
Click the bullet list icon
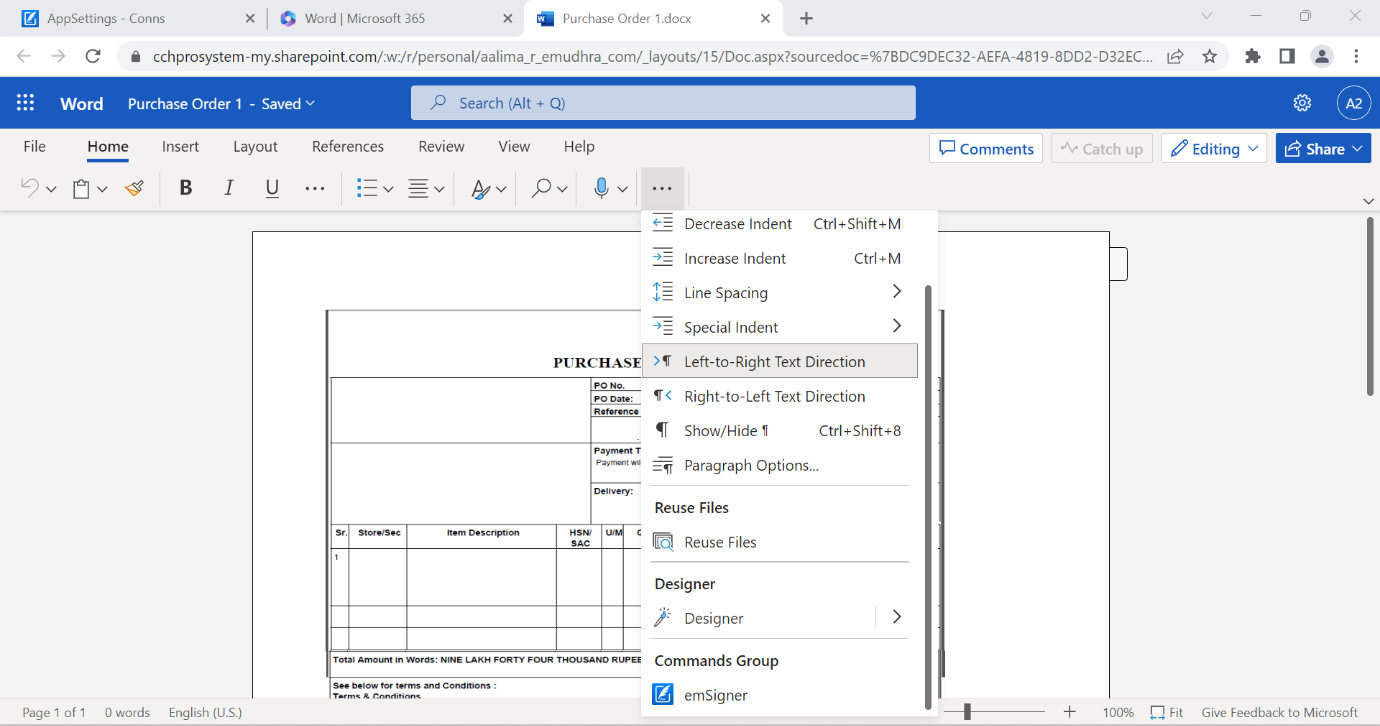coord(366,188)
